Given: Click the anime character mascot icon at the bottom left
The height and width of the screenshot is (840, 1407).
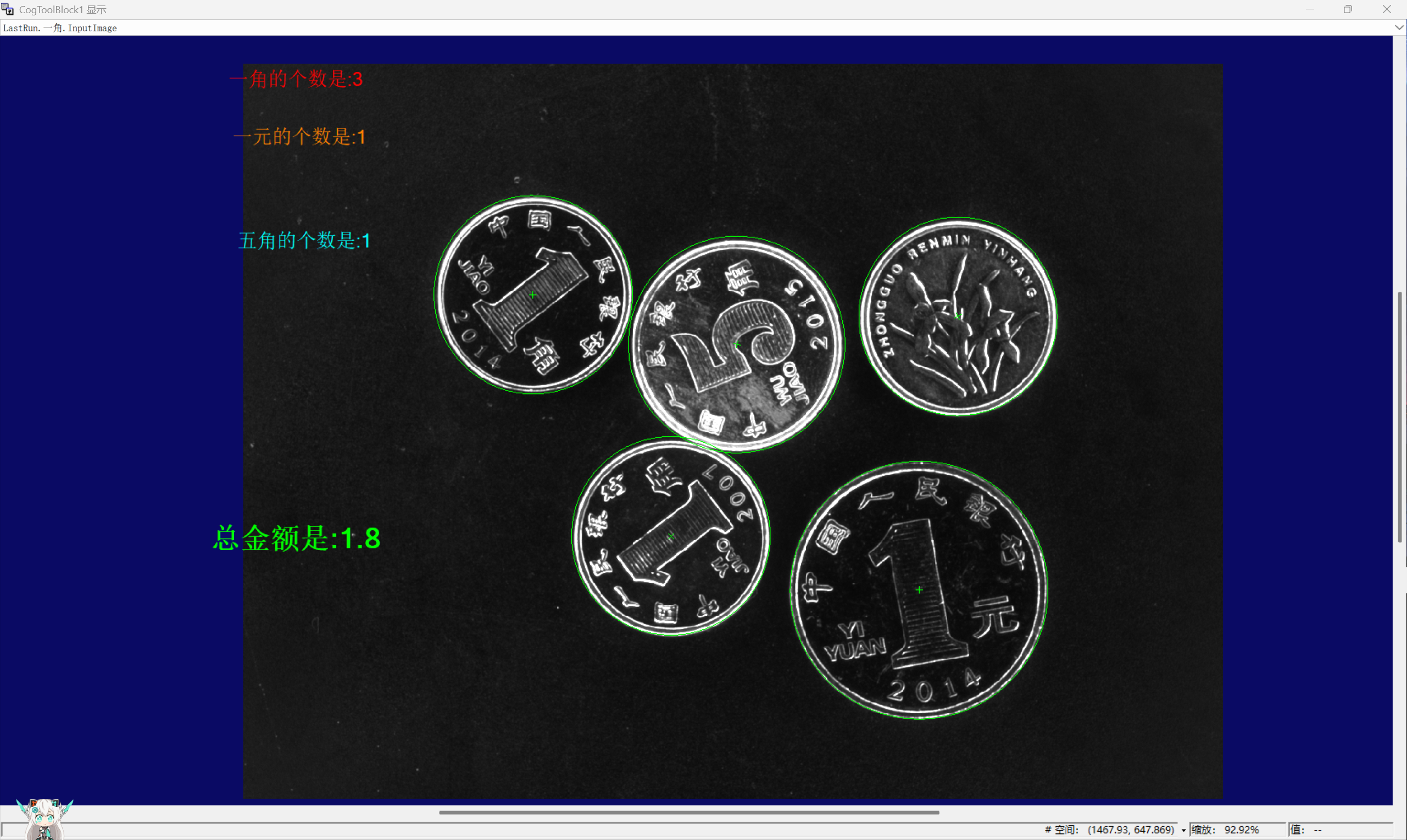Looking at the screenshot, I should coord(44,819).
